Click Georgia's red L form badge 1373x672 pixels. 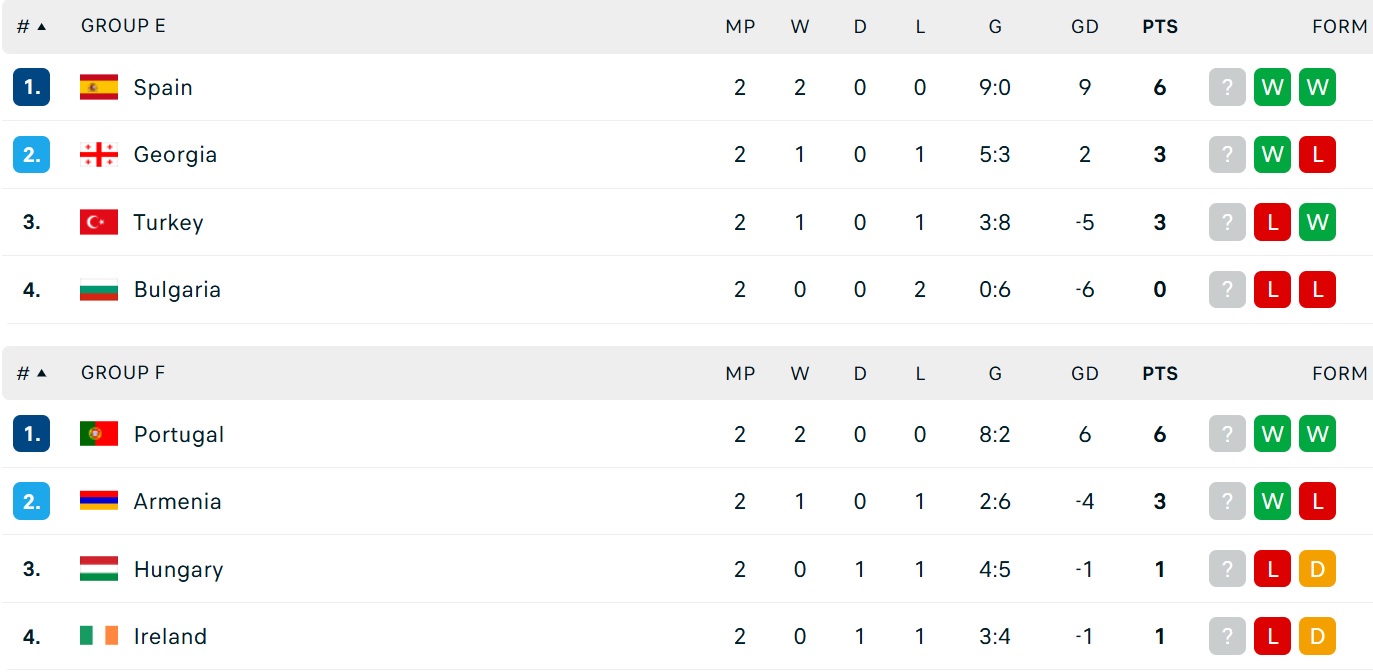1317,154
